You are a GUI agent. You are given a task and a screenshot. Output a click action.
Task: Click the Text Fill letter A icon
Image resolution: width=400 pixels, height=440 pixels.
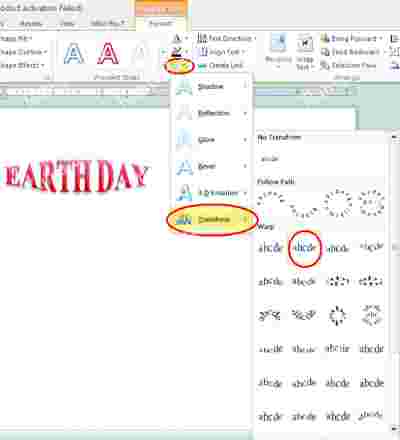point(177,39)
